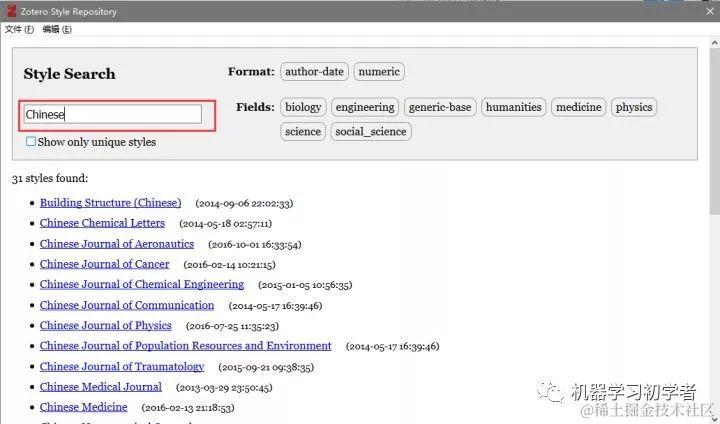Filter by author-date format
This screenshot has width=720, height=424.
(315, 72)
